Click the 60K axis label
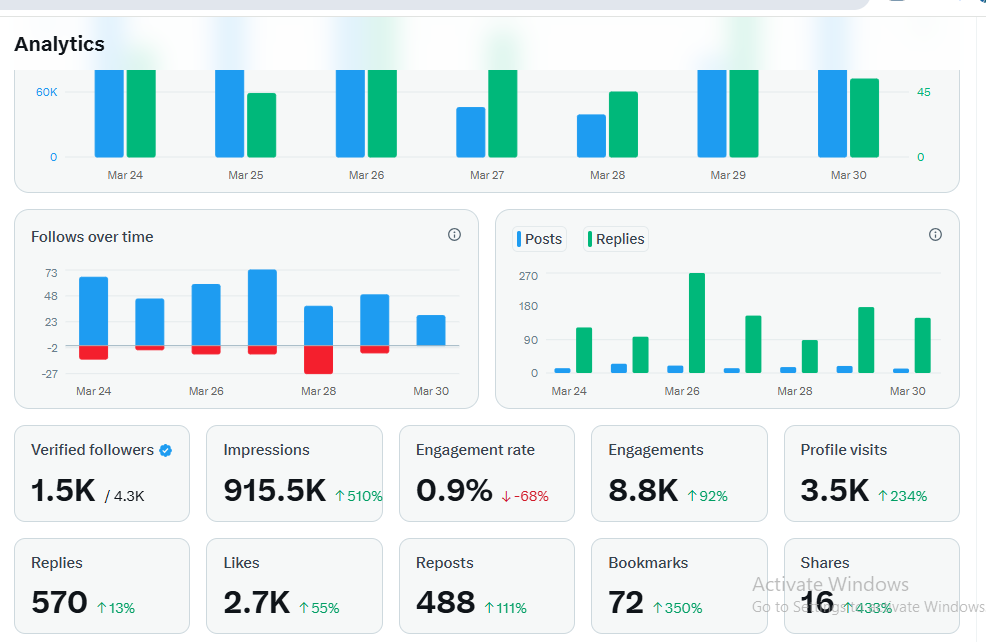986x642 pixels. pos(47,92)
